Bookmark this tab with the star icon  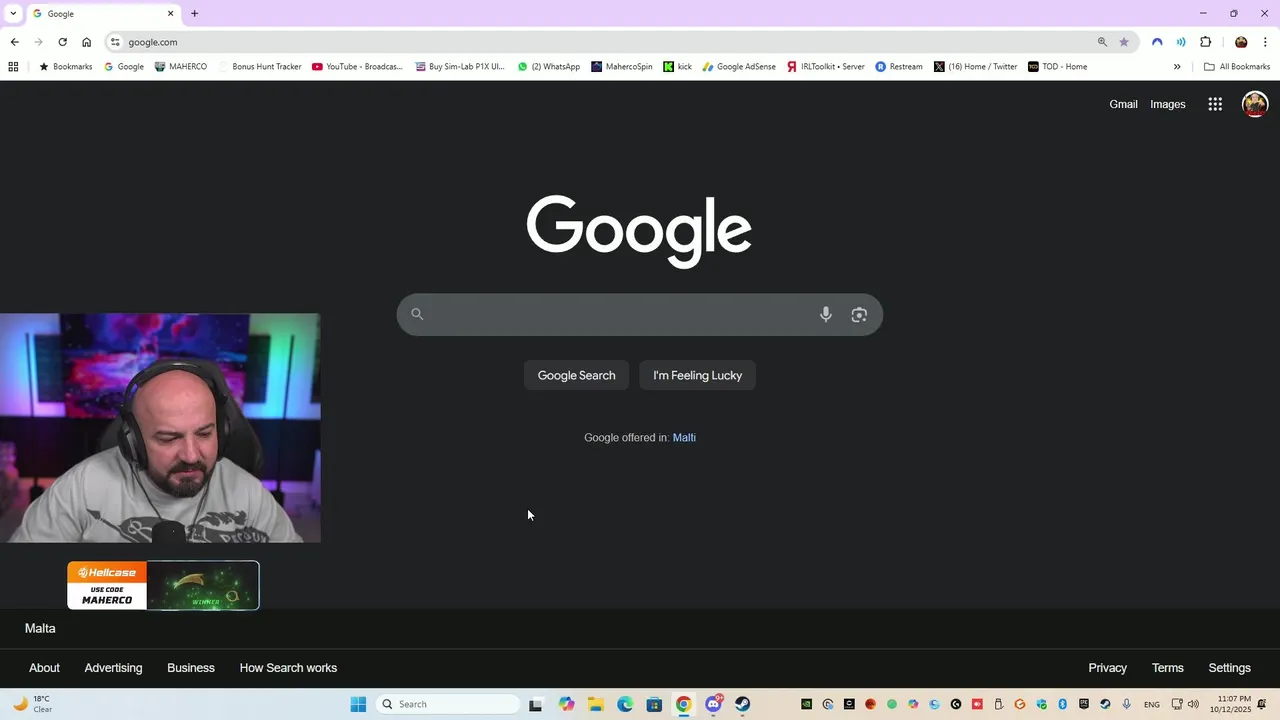[x=1124, y=42]
